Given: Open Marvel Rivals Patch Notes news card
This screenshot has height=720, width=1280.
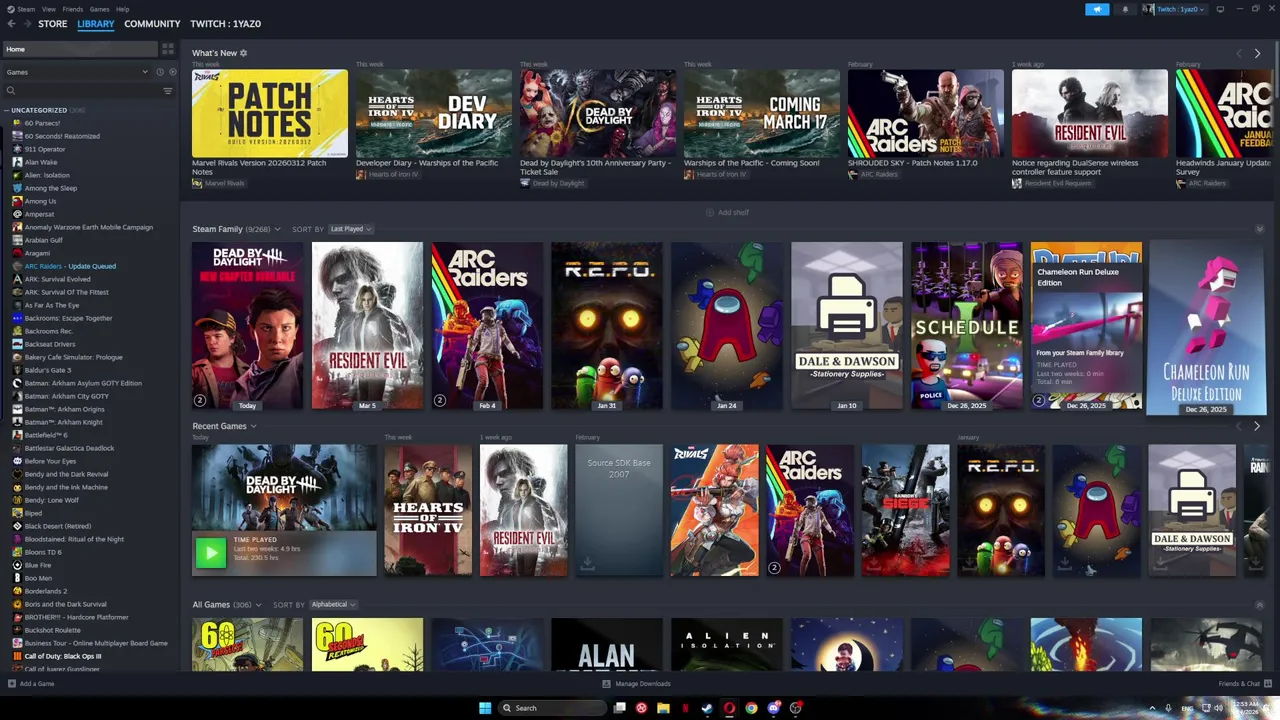Looking at the screenshot, I should (270, 113).
